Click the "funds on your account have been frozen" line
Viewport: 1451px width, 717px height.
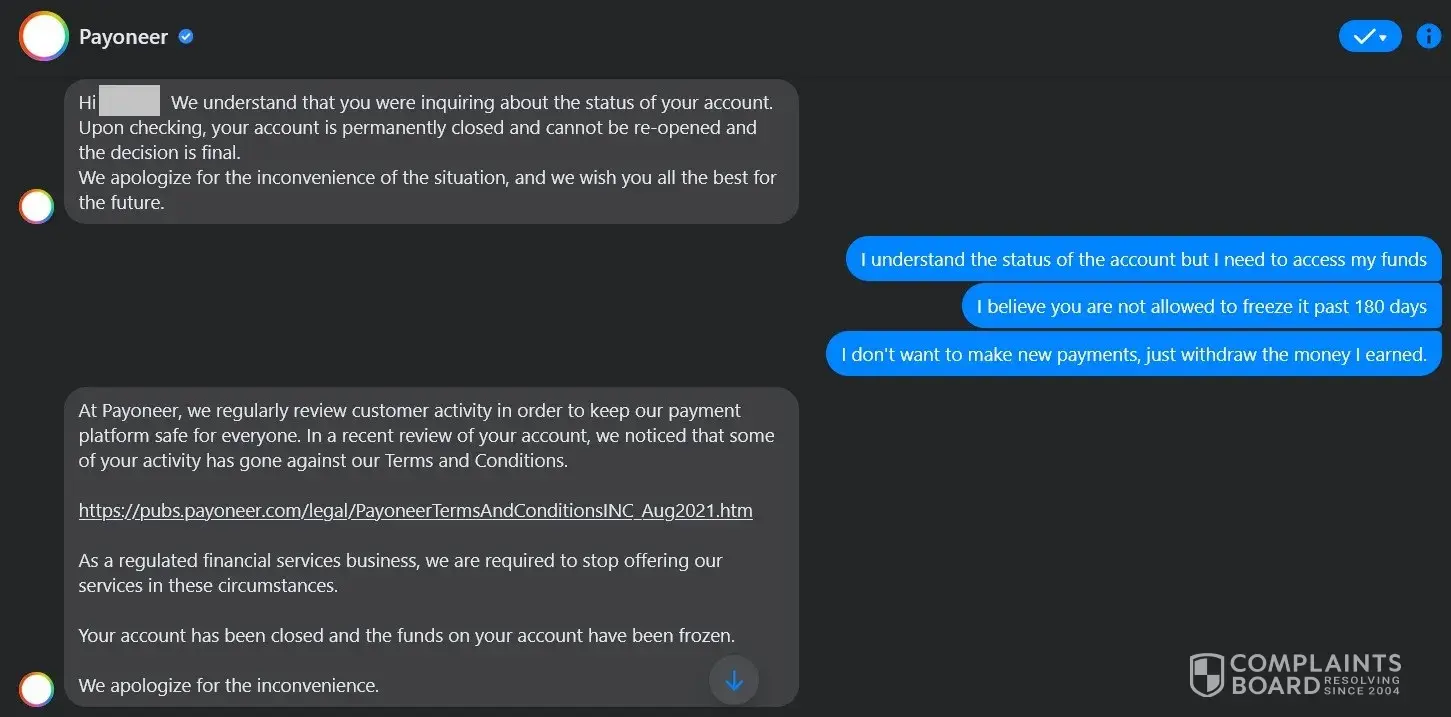click(x=407, y=635)
